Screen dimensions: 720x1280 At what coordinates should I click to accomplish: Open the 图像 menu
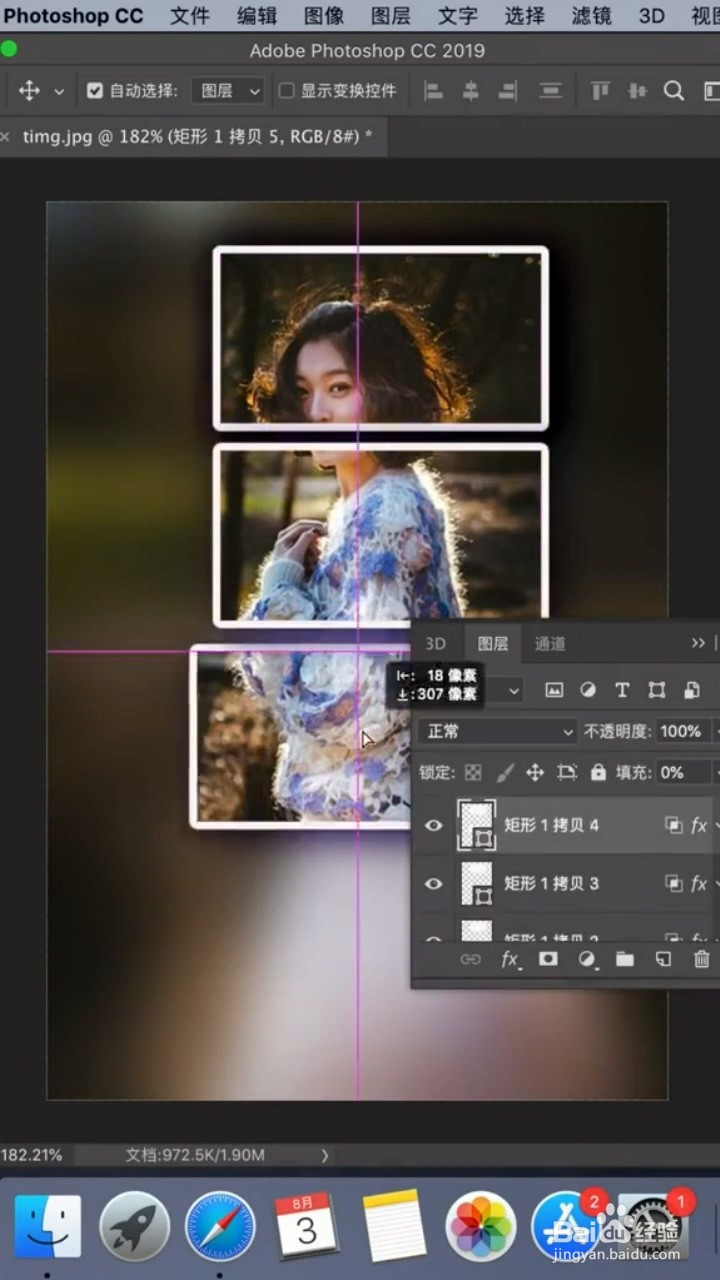click(324, 16)
